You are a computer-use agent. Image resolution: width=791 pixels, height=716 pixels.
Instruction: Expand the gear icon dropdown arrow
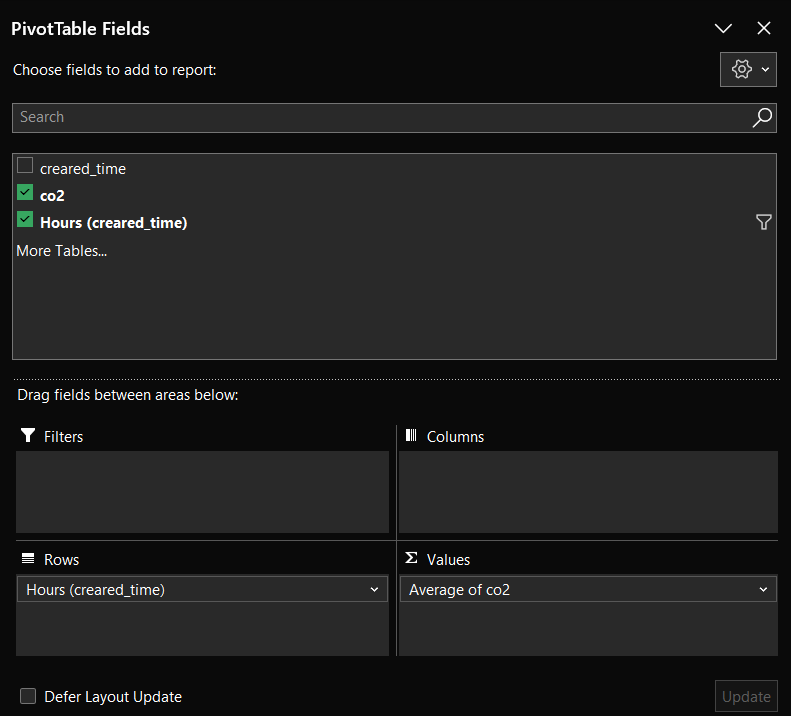[765, 70]
